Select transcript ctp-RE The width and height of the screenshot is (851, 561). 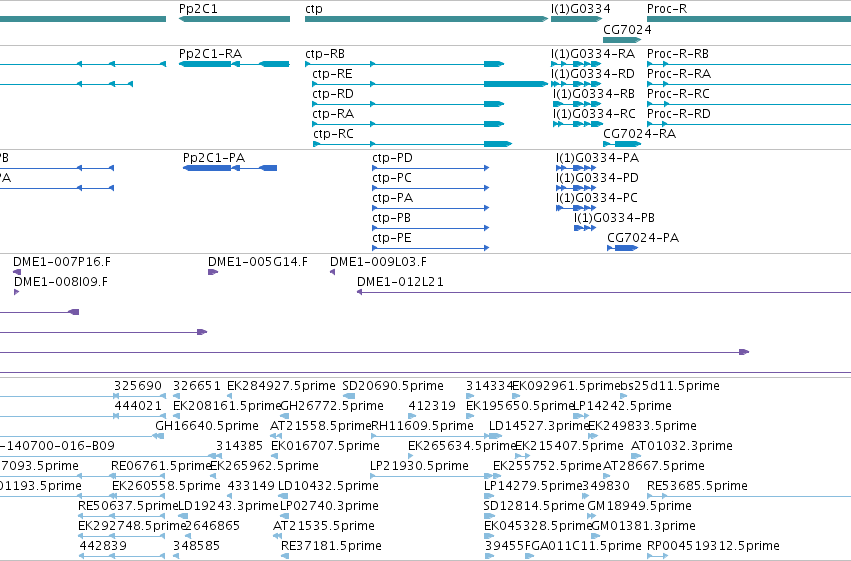(430, 84)
